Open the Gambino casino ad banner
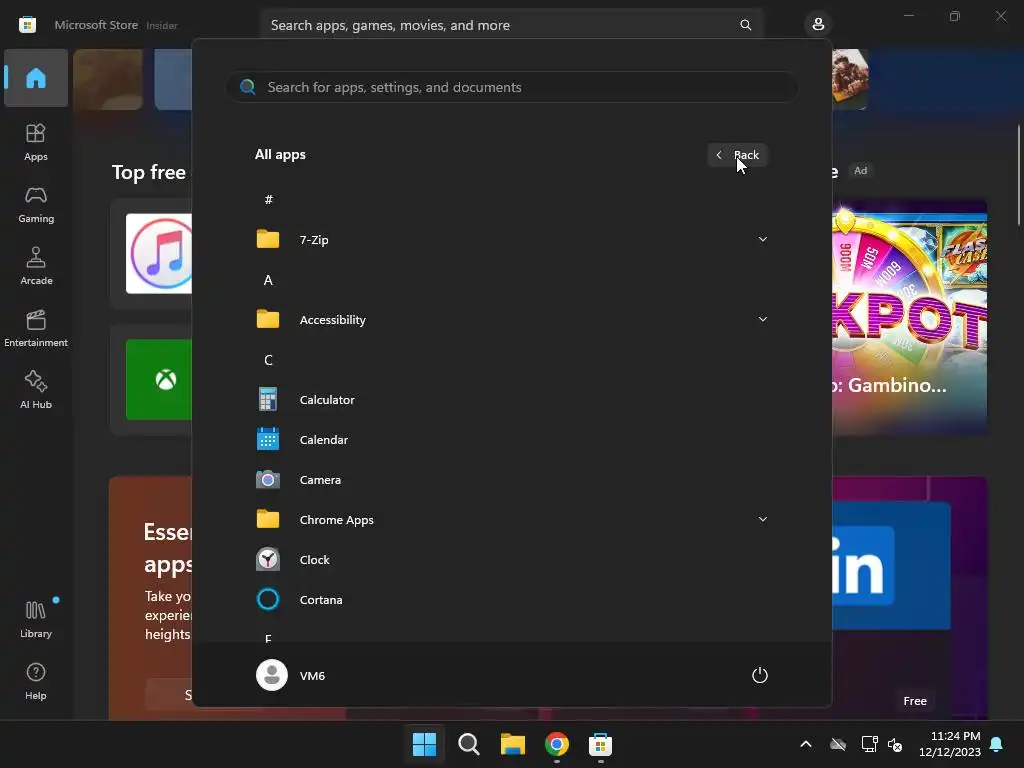The image size is (1024, 768). coord(910,317)
